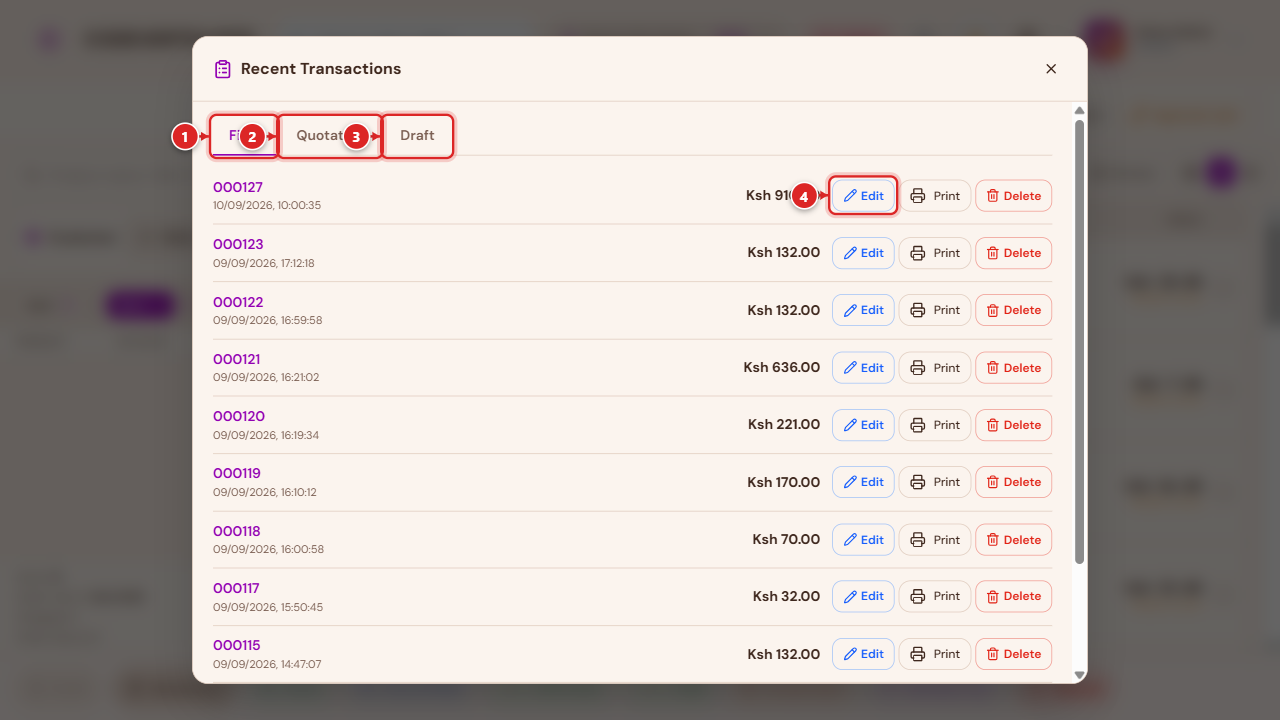Edit transaction 000120
1280x720 pixels.
click(863, 425)
